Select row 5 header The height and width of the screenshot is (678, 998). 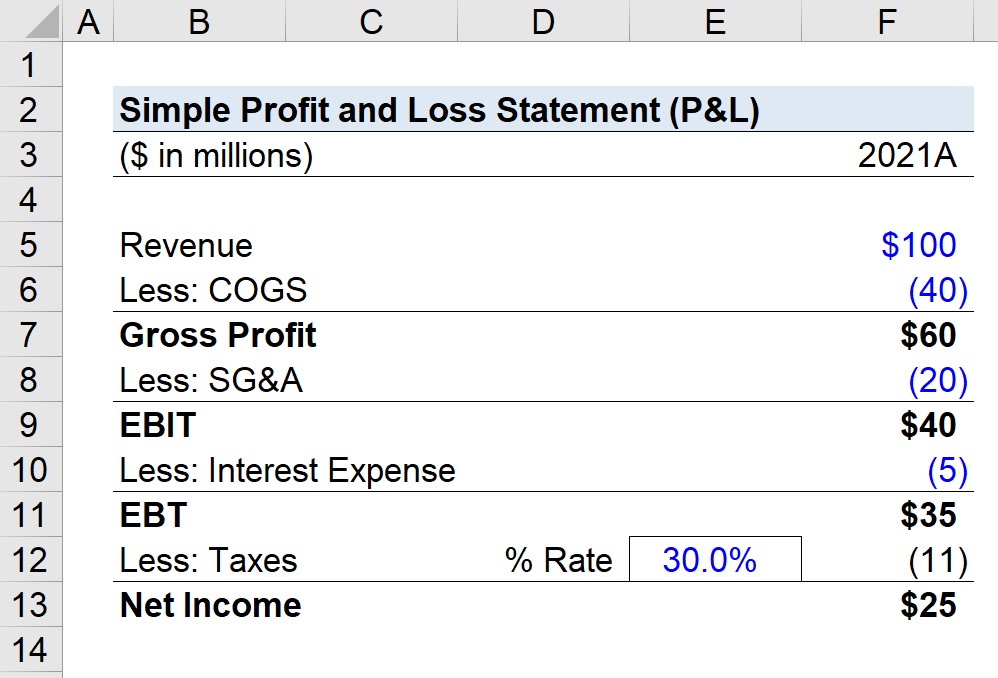coord(29,246)
